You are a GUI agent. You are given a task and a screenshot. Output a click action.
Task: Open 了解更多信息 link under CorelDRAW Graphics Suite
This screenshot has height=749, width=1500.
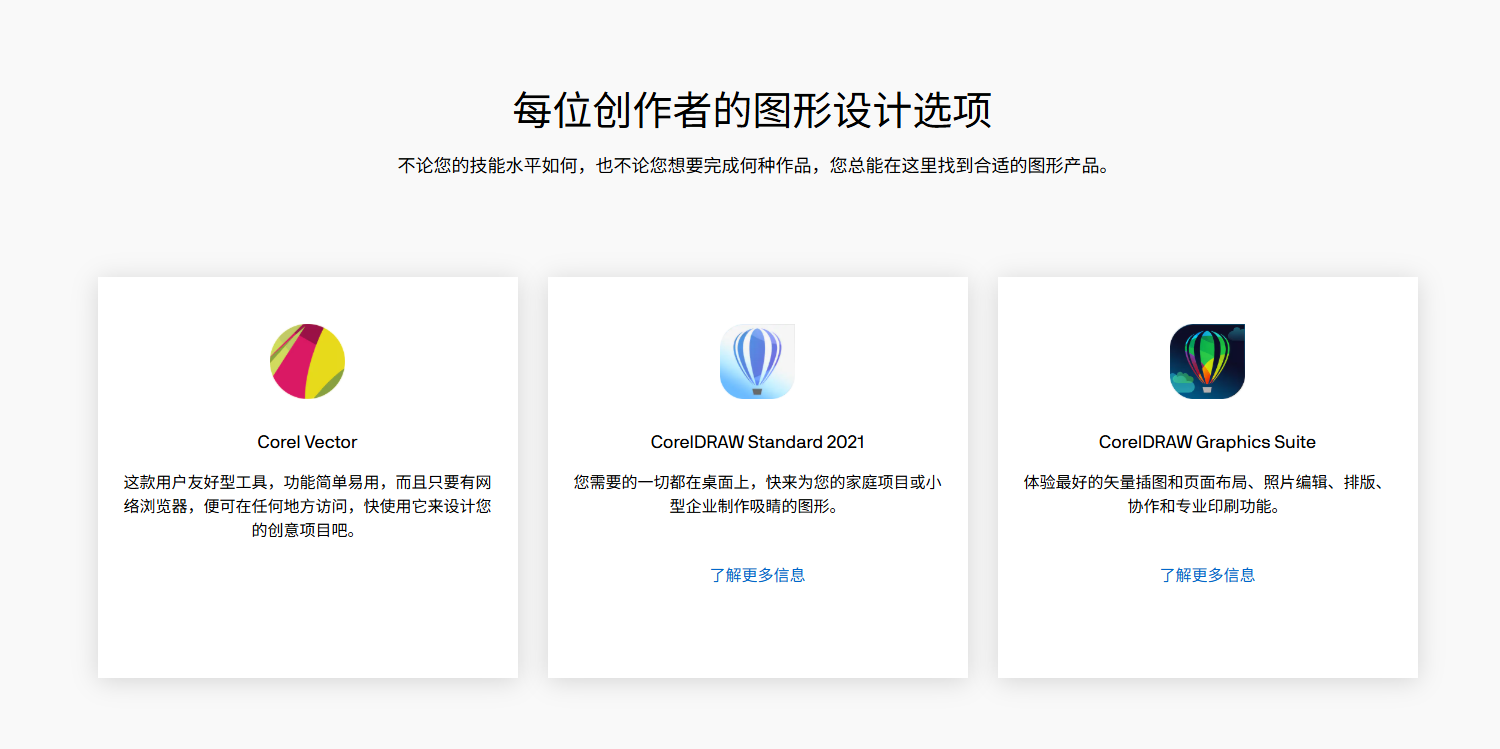click(x=1207, y=575)
